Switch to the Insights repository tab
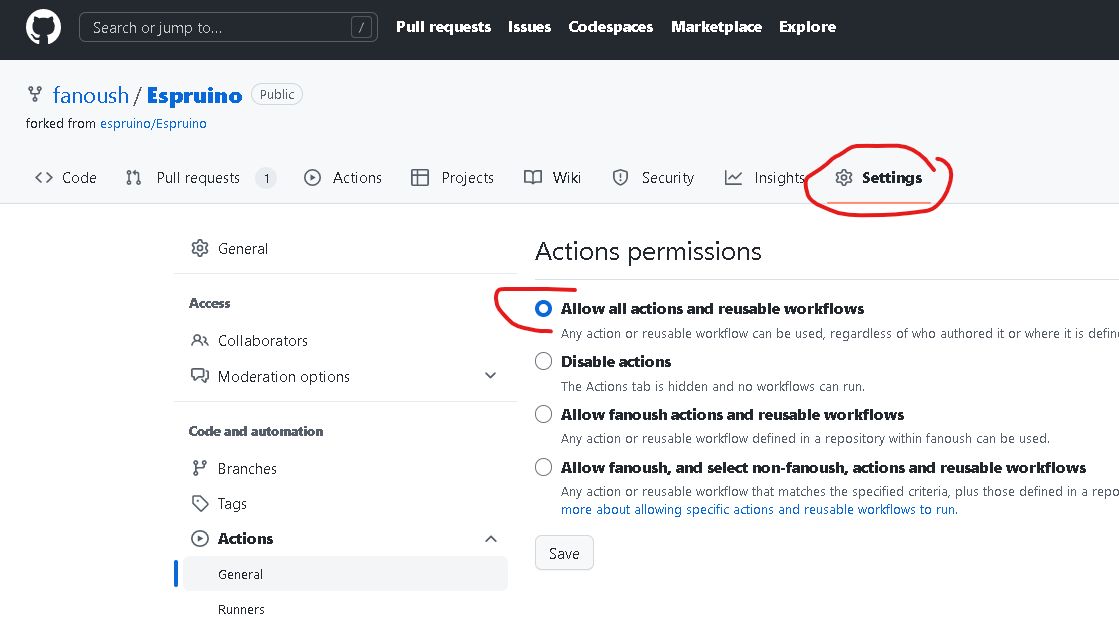Screen dimensions: 1119x621 pos(764,178)
